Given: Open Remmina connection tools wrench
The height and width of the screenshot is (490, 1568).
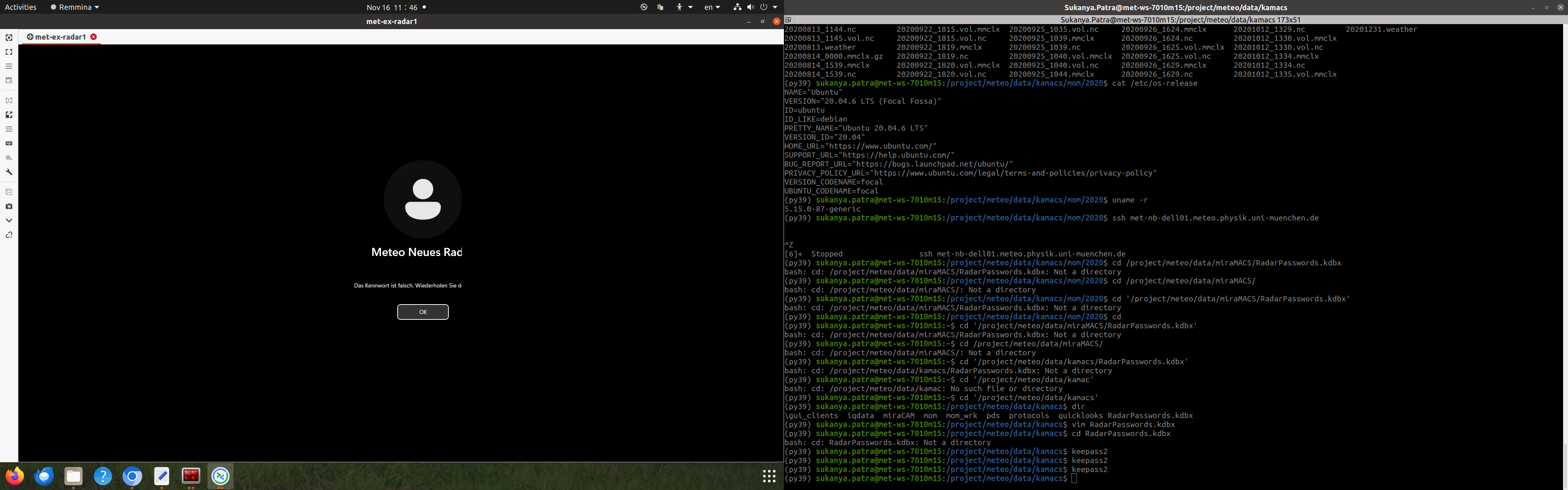Looking at the screenshot, I should point(9,172).
